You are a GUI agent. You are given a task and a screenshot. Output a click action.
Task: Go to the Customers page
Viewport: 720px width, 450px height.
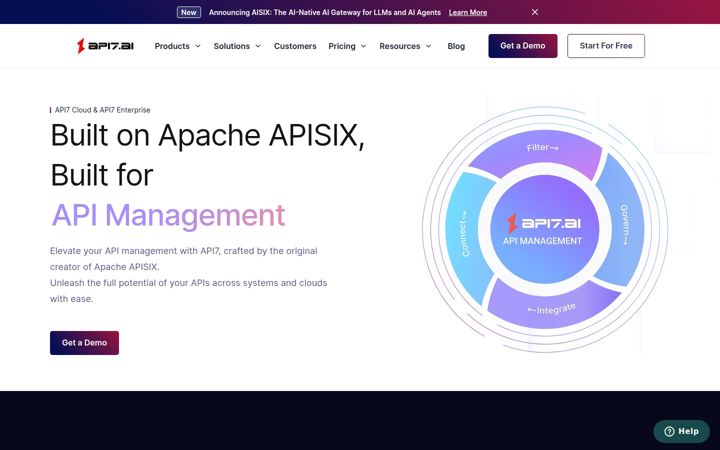tap(295, 46)
